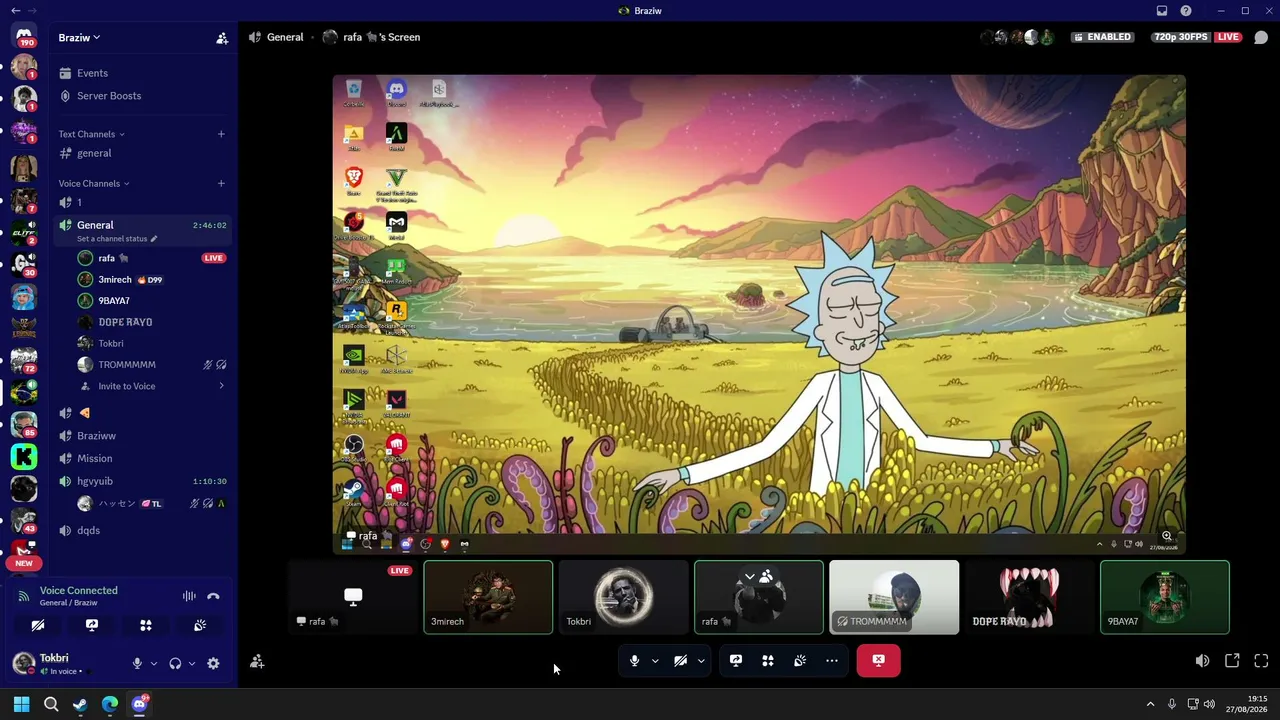Mute microphone in the Tokbri user panel
The image size is (1280, 720).
click(137, 663)
